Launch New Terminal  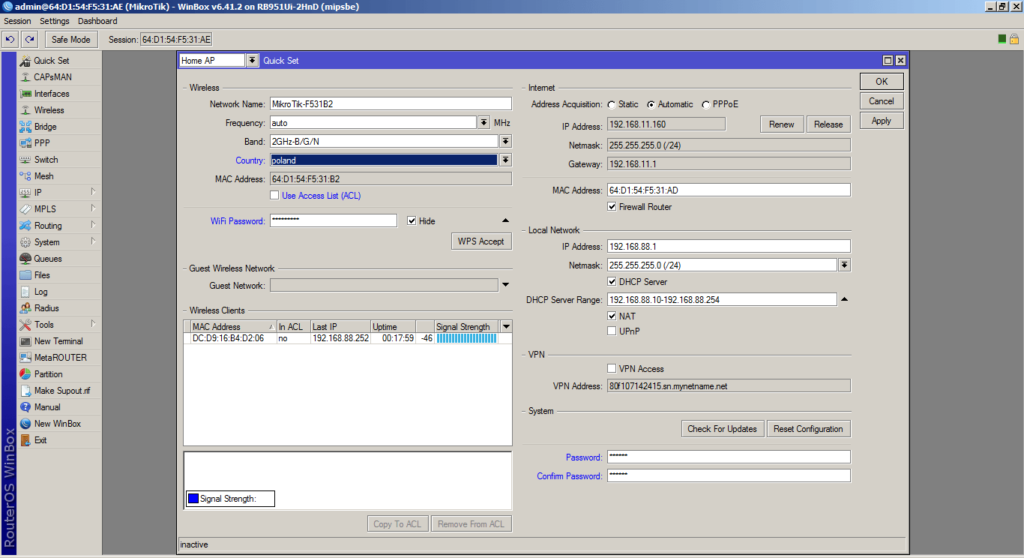[58, 341]
